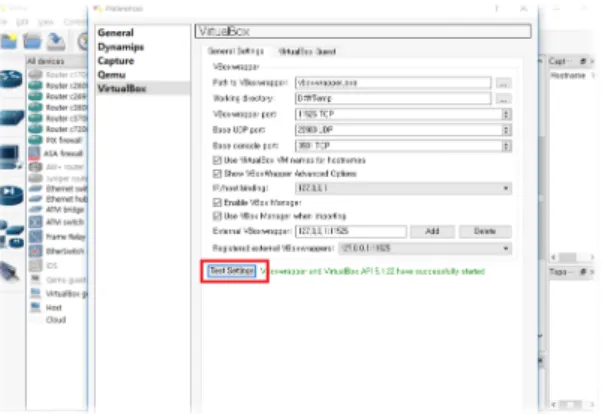This screenshot has width=602, height=414.
Task: Click the ASA firewall device icon
Action: (x=34, y=153)
